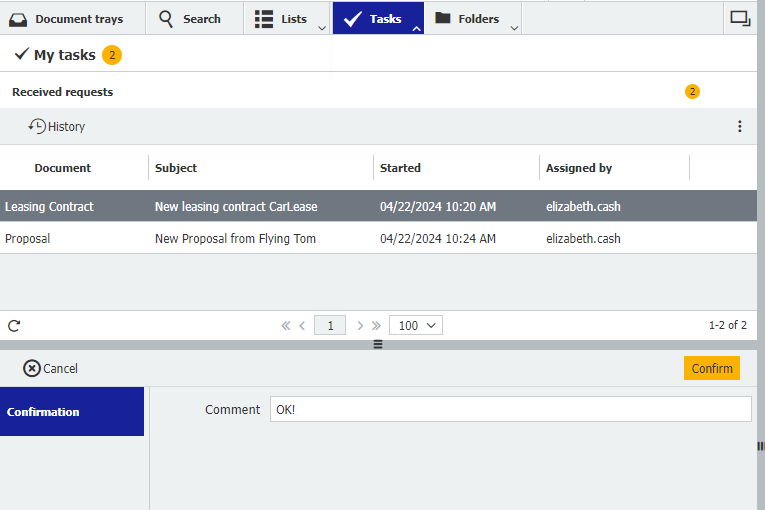This screenshot has width=765, height=510.
Task: Click the window layout icon at top right
Action: tap(739, 18)
